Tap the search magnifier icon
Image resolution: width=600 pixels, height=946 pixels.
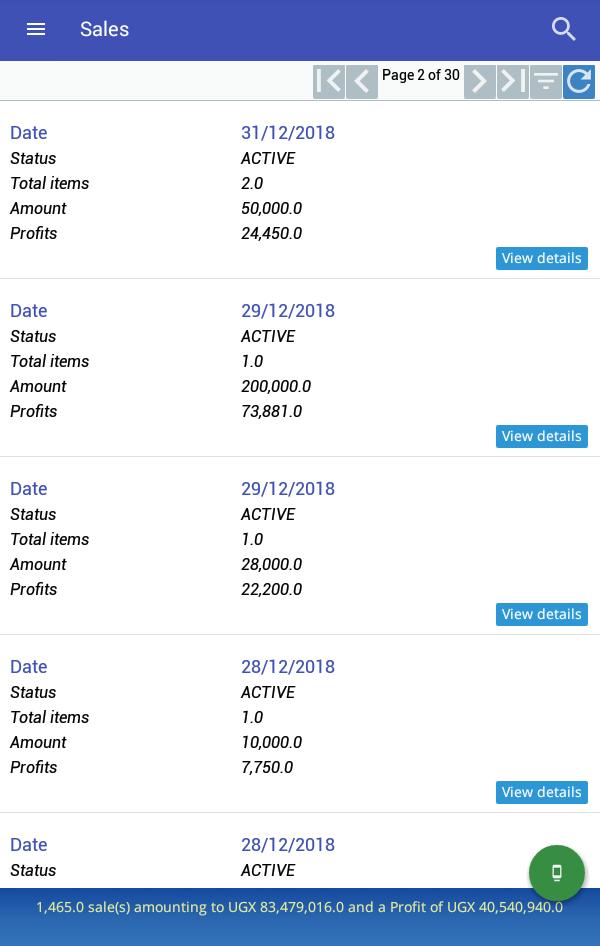click(563, 29)
